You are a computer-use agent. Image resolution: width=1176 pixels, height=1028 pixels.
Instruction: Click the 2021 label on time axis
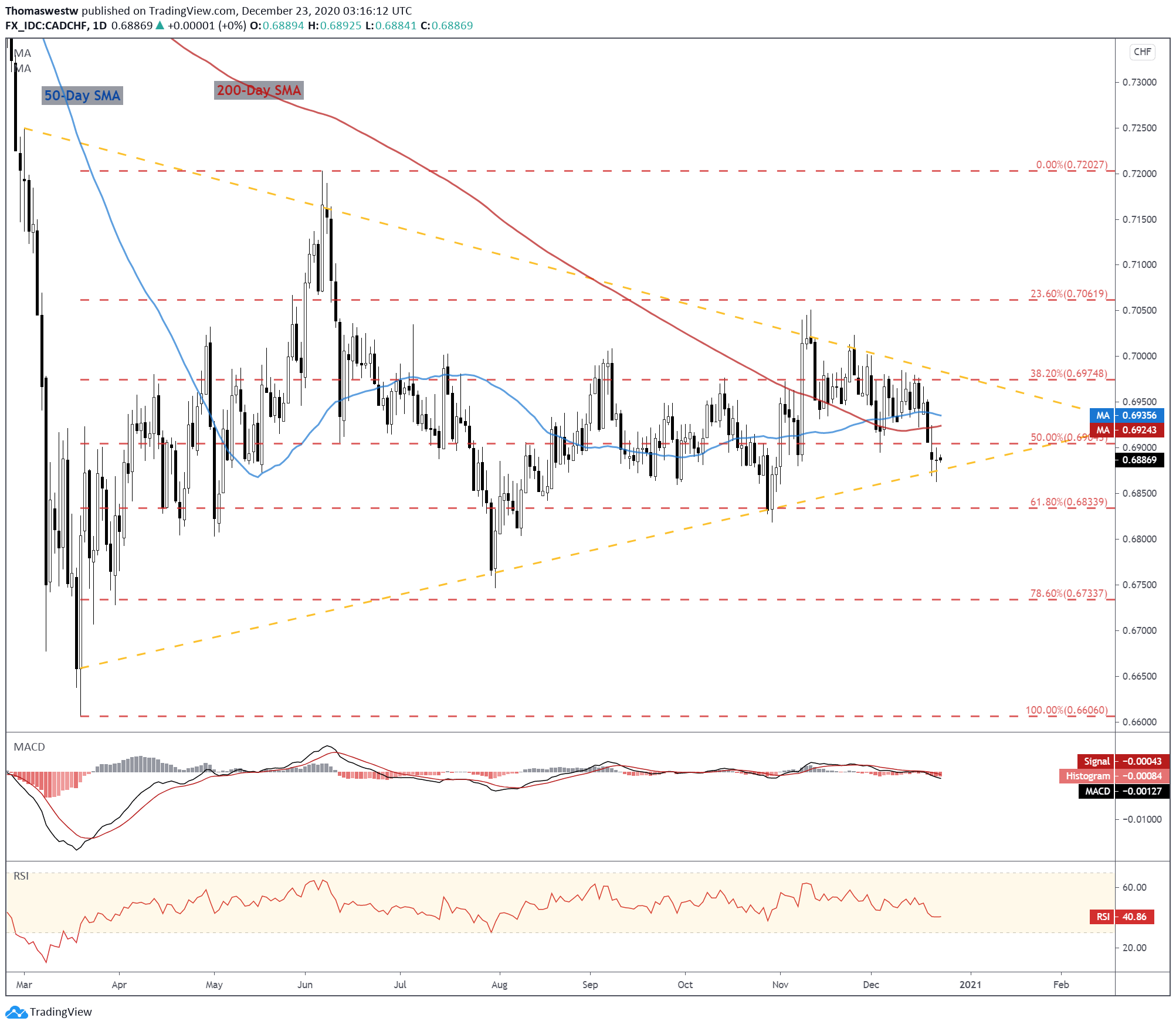(970, 985)
